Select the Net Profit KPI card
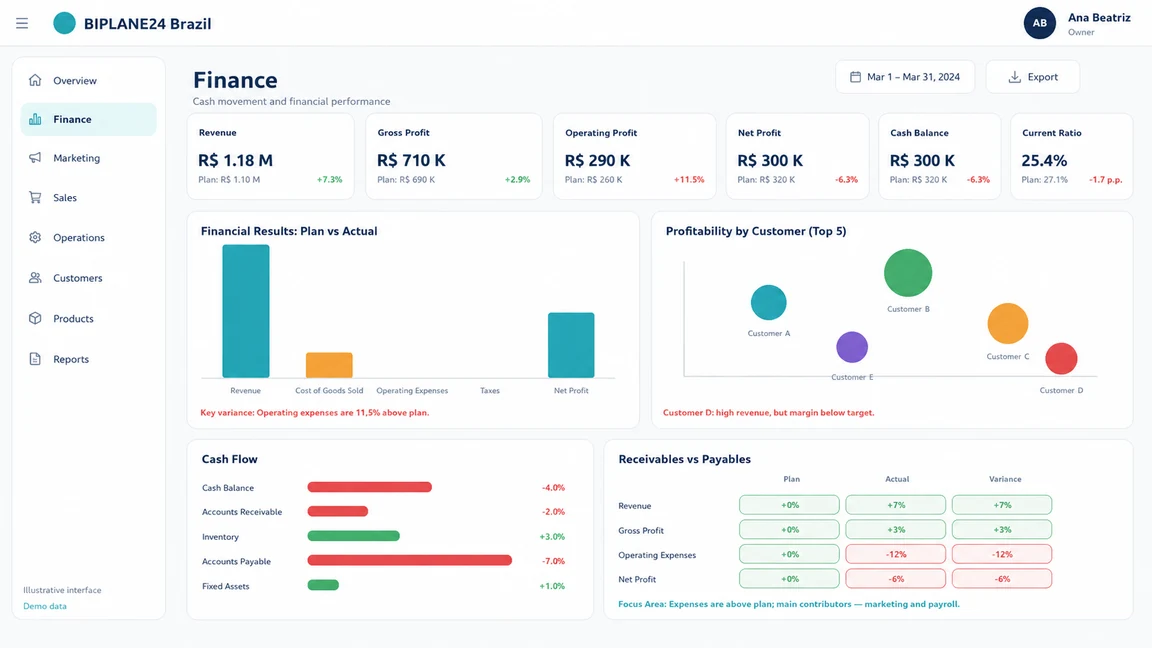Screen dimensions: 1152x648 [797, 156]
